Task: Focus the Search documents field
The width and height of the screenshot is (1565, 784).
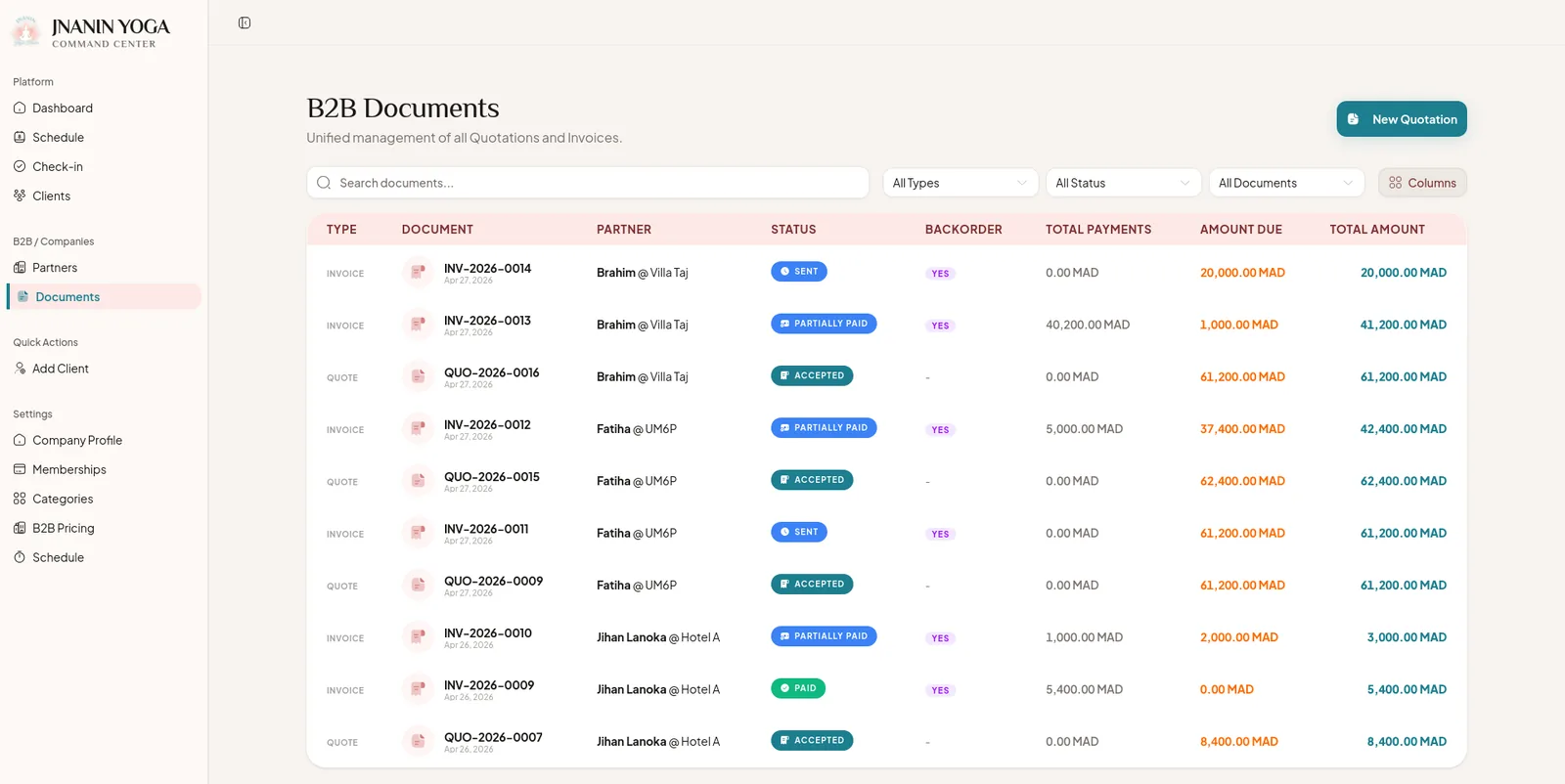Action: pos(588,183)
